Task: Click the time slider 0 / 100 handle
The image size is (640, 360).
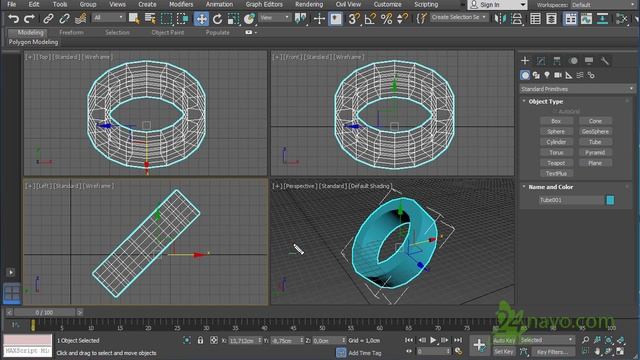Action: pos(44,312)
